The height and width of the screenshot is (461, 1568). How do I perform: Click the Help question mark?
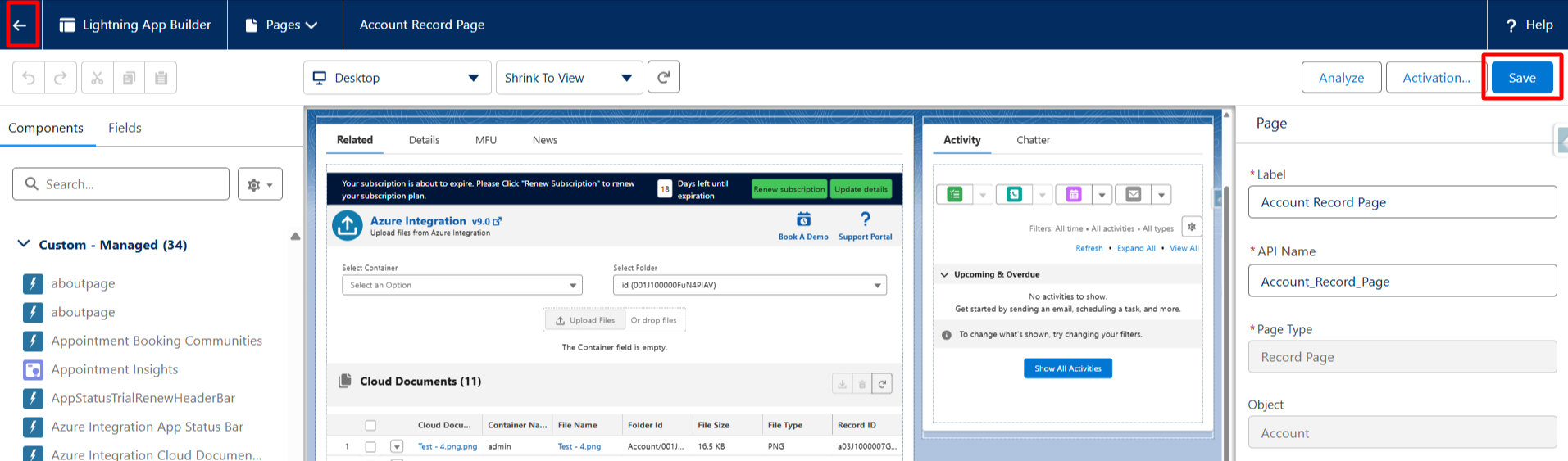(x=1511, y=25)
